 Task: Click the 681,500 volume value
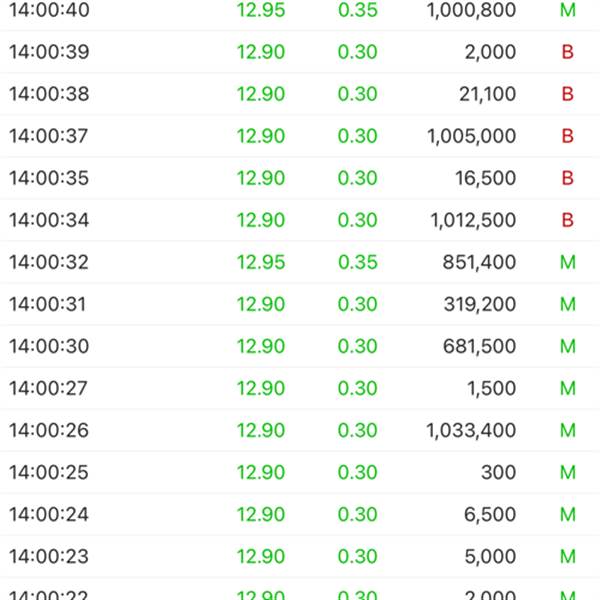pyautogui.click(x=479, y=346)
